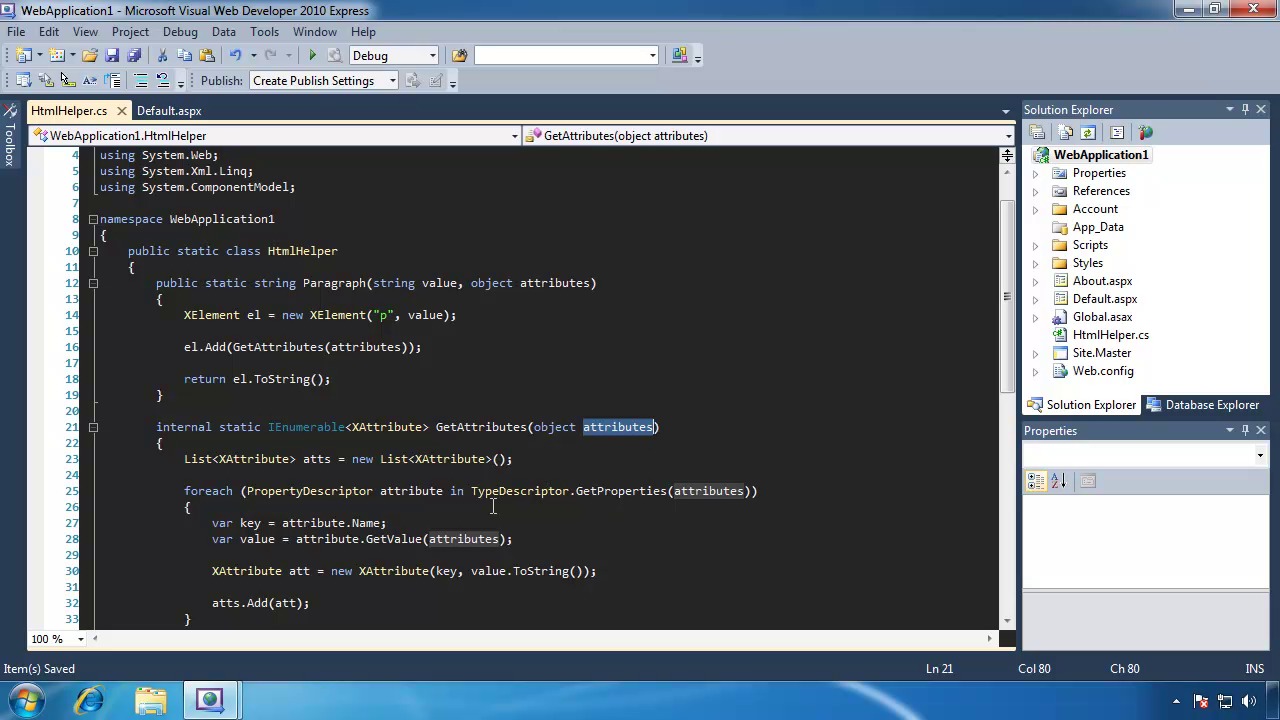Open the Create Publish Settings dropdown
Screen dimensions: 1280x720
click(x=392, y=81)
